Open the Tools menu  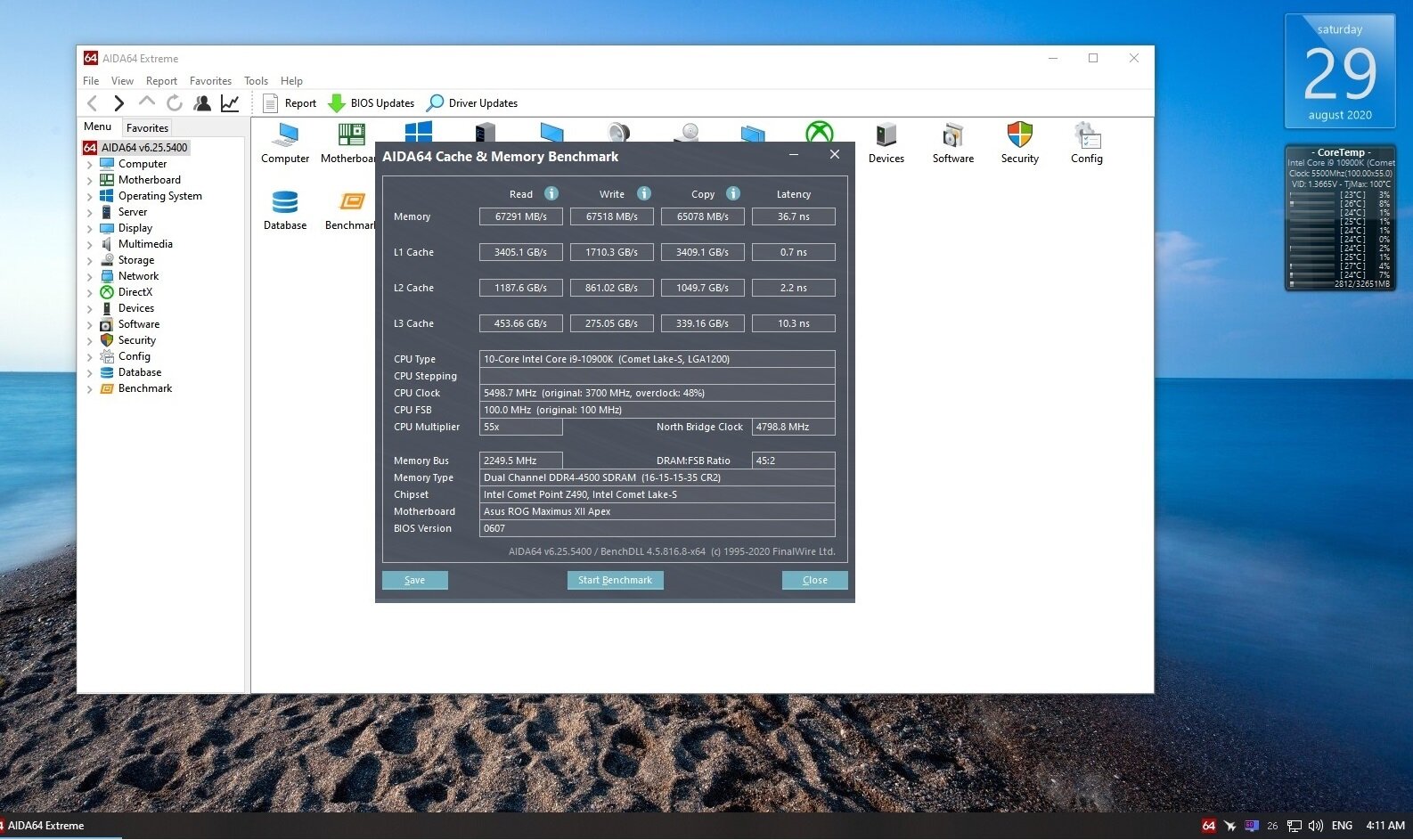256,81
